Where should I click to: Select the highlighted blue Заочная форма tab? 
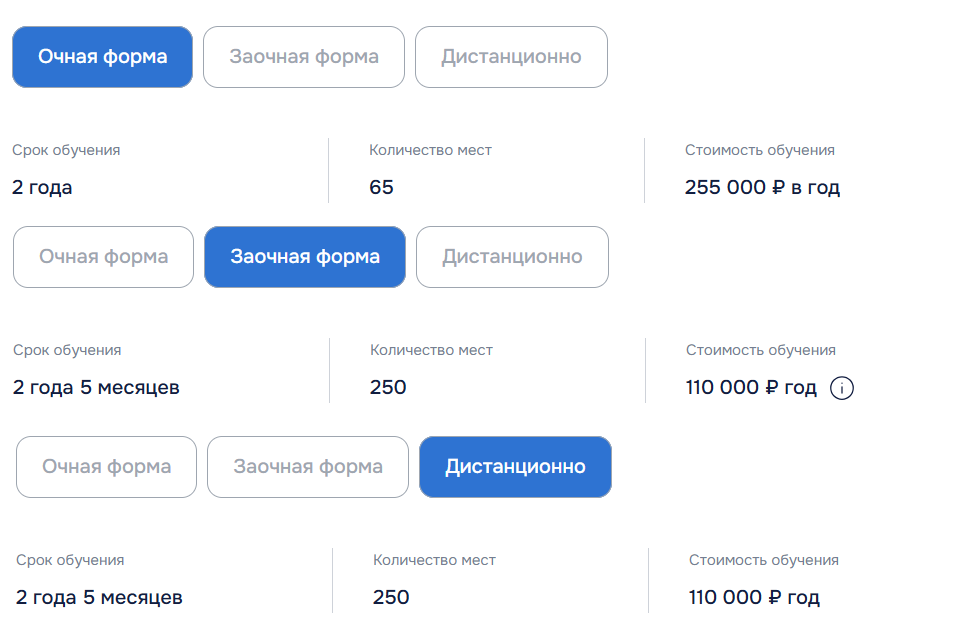click(305, 257)
